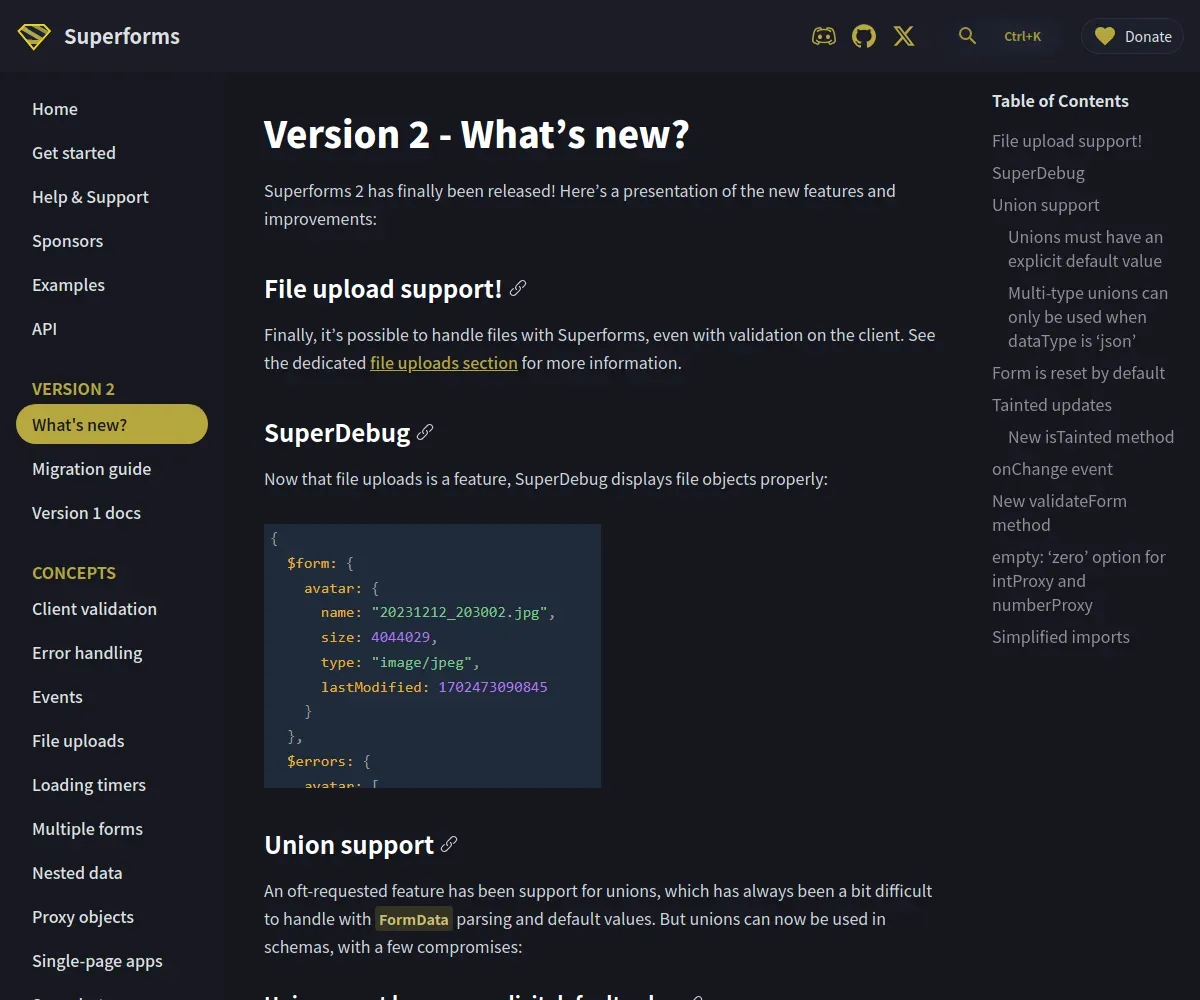Click the Version 2 - What's new? heading
The width and height of the screenshot is (1200, 1000).
click(477, 134)
